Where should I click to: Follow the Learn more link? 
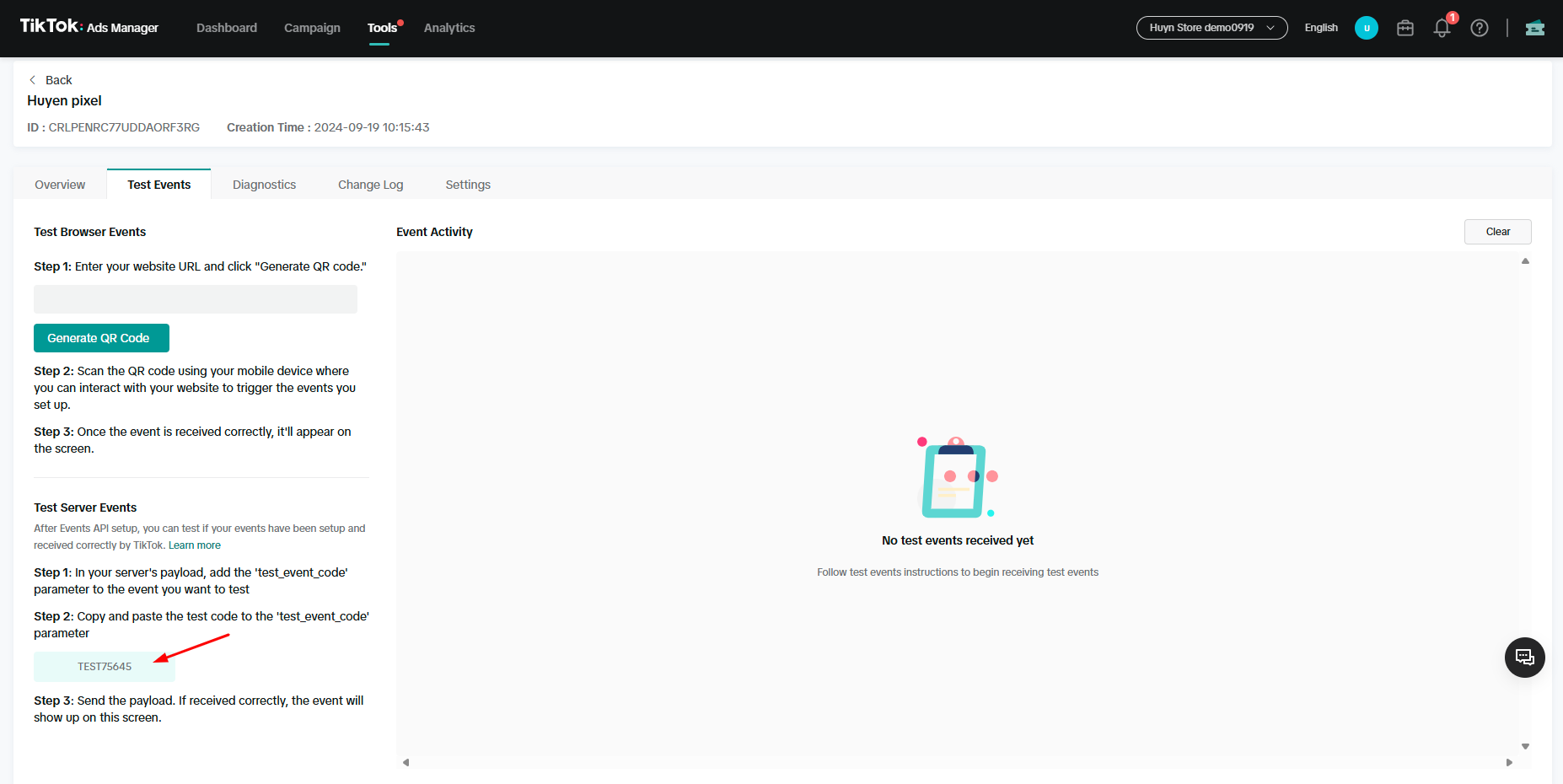coord(195,545)
